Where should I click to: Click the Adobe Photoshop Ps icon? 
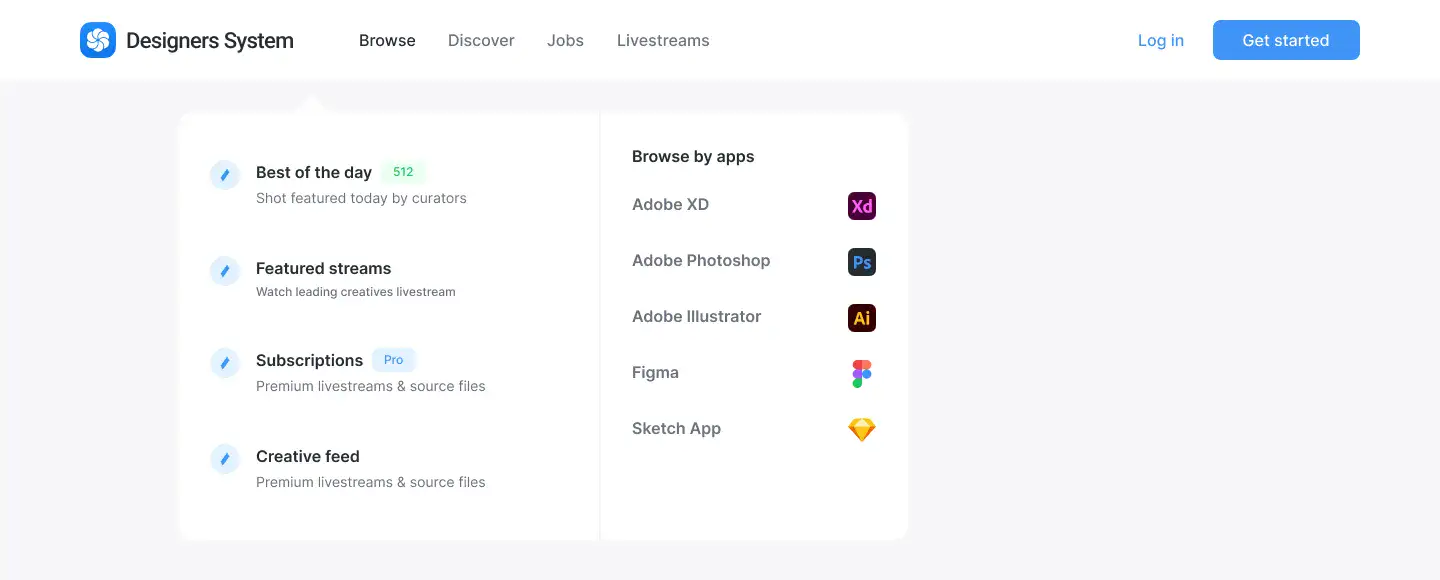point(862,262)
